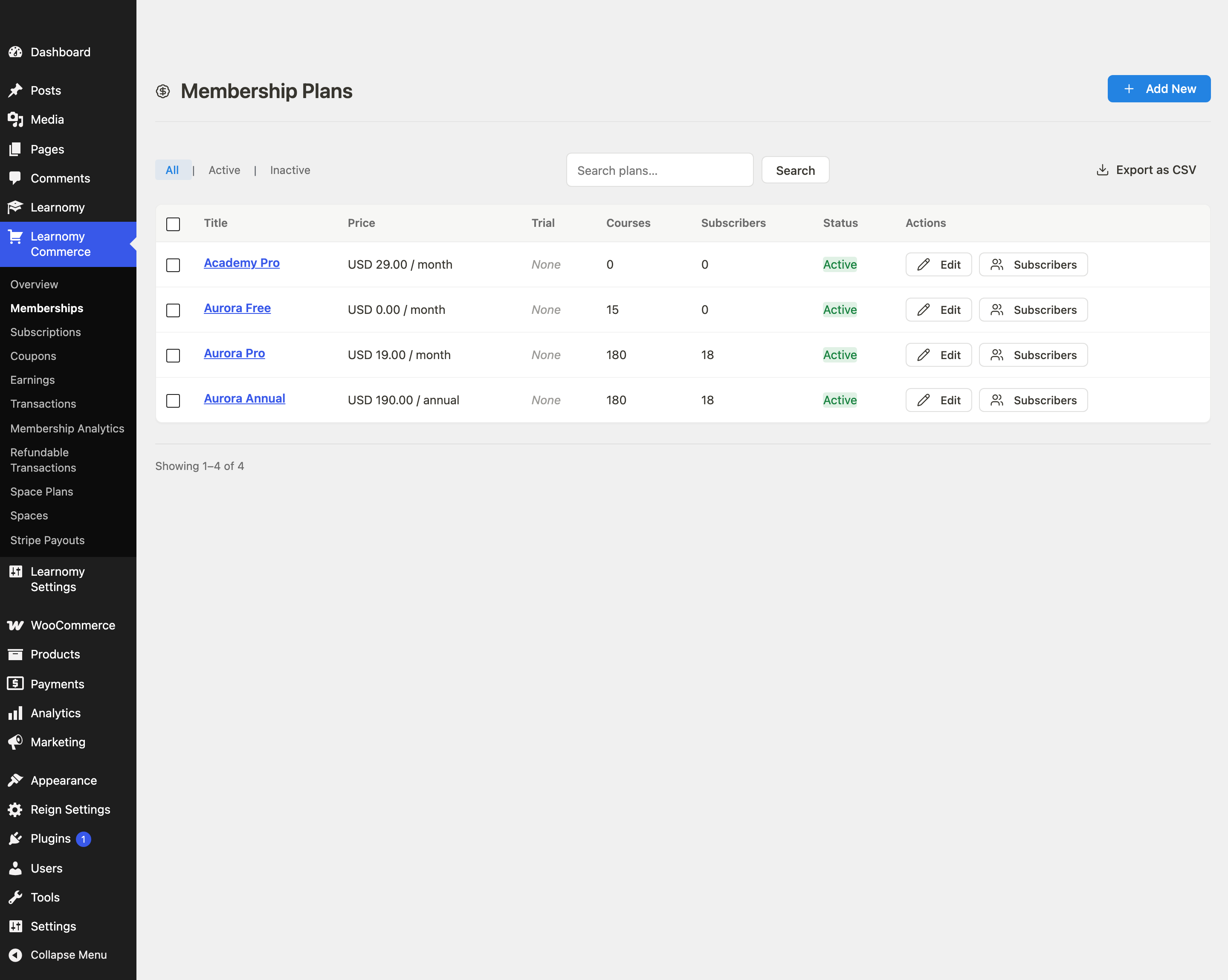1228x980 pixels.
Task: View Subscribers for Aurora Annual
Action: (1033, 400)
